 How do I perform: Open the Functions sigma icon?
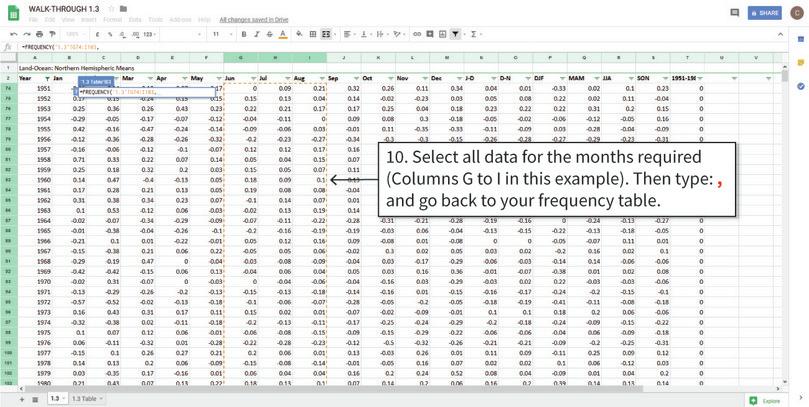click(476, 34)
